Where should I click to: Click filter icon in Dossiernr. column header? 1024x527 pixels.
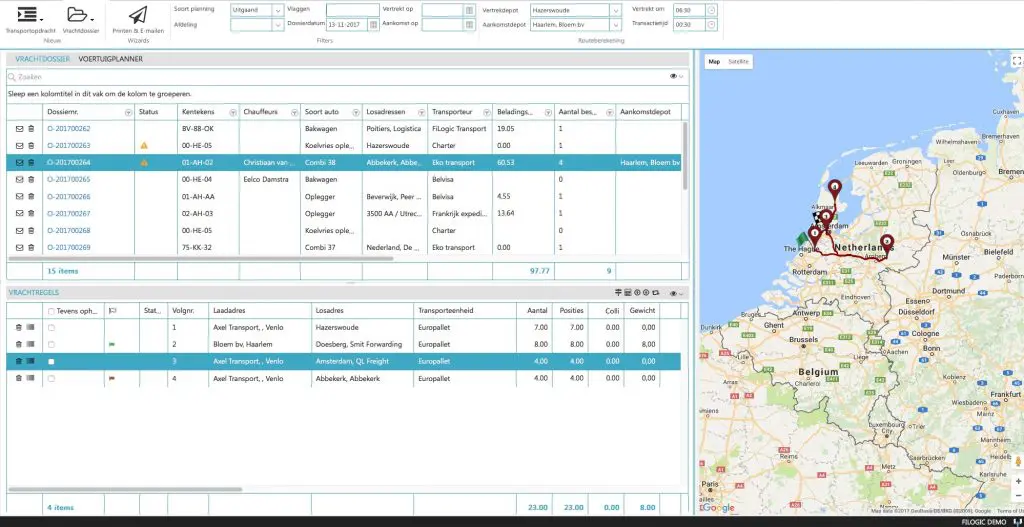(126, 112)
